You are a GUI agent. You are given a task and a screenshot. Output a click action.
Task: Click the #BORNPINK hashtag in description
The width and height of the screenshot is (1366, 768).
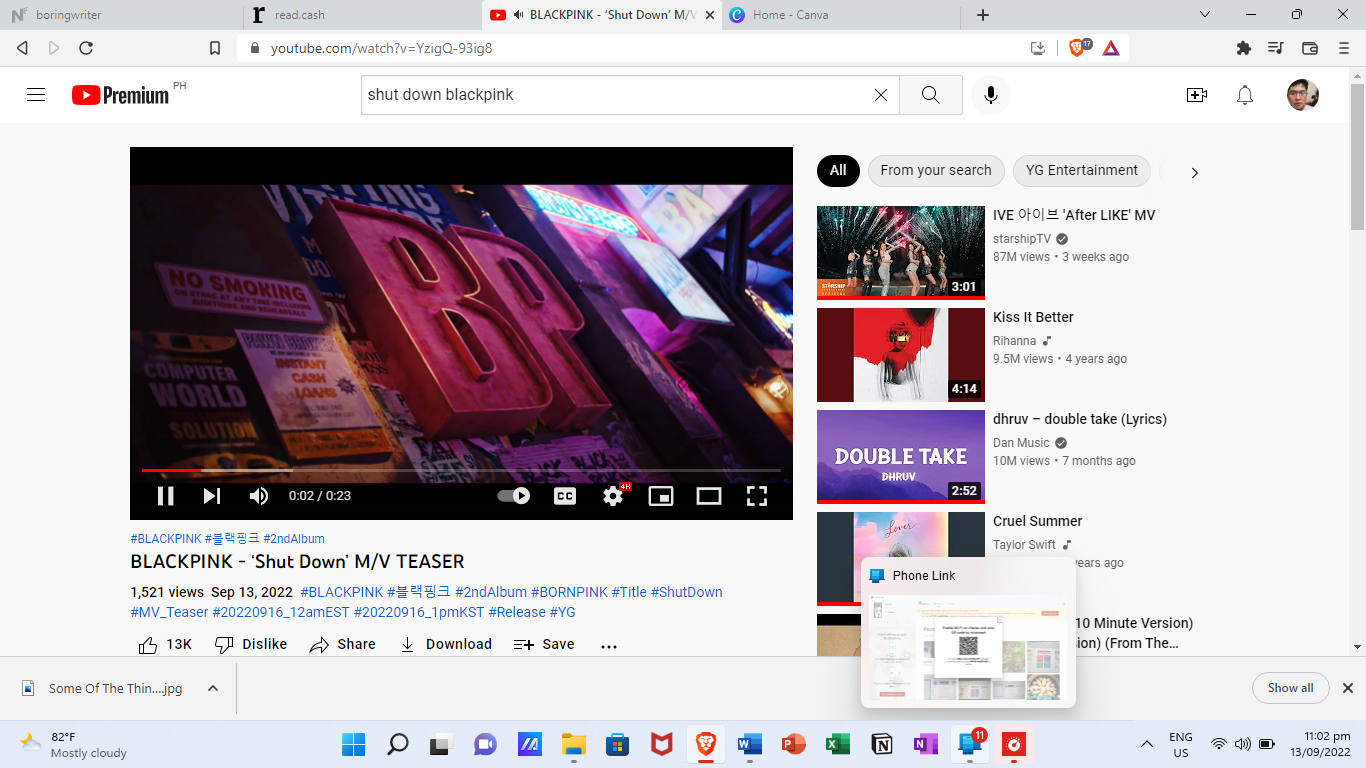tap(569, 592)
